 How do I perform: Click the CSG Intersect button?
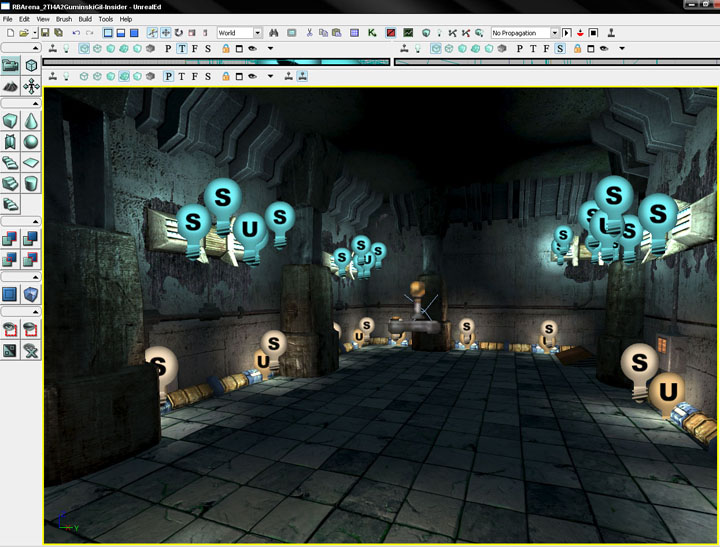(10, 259)
